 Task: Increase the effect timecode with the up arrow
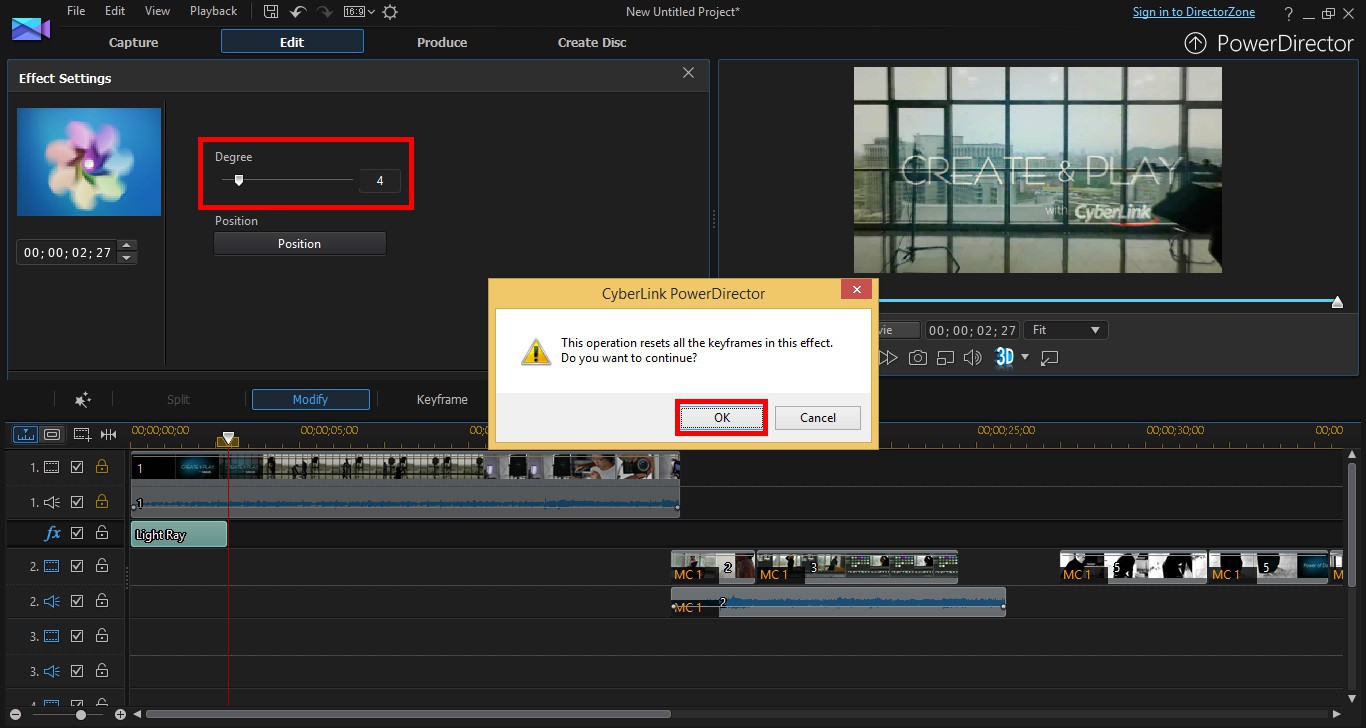[x=126, y=246]
